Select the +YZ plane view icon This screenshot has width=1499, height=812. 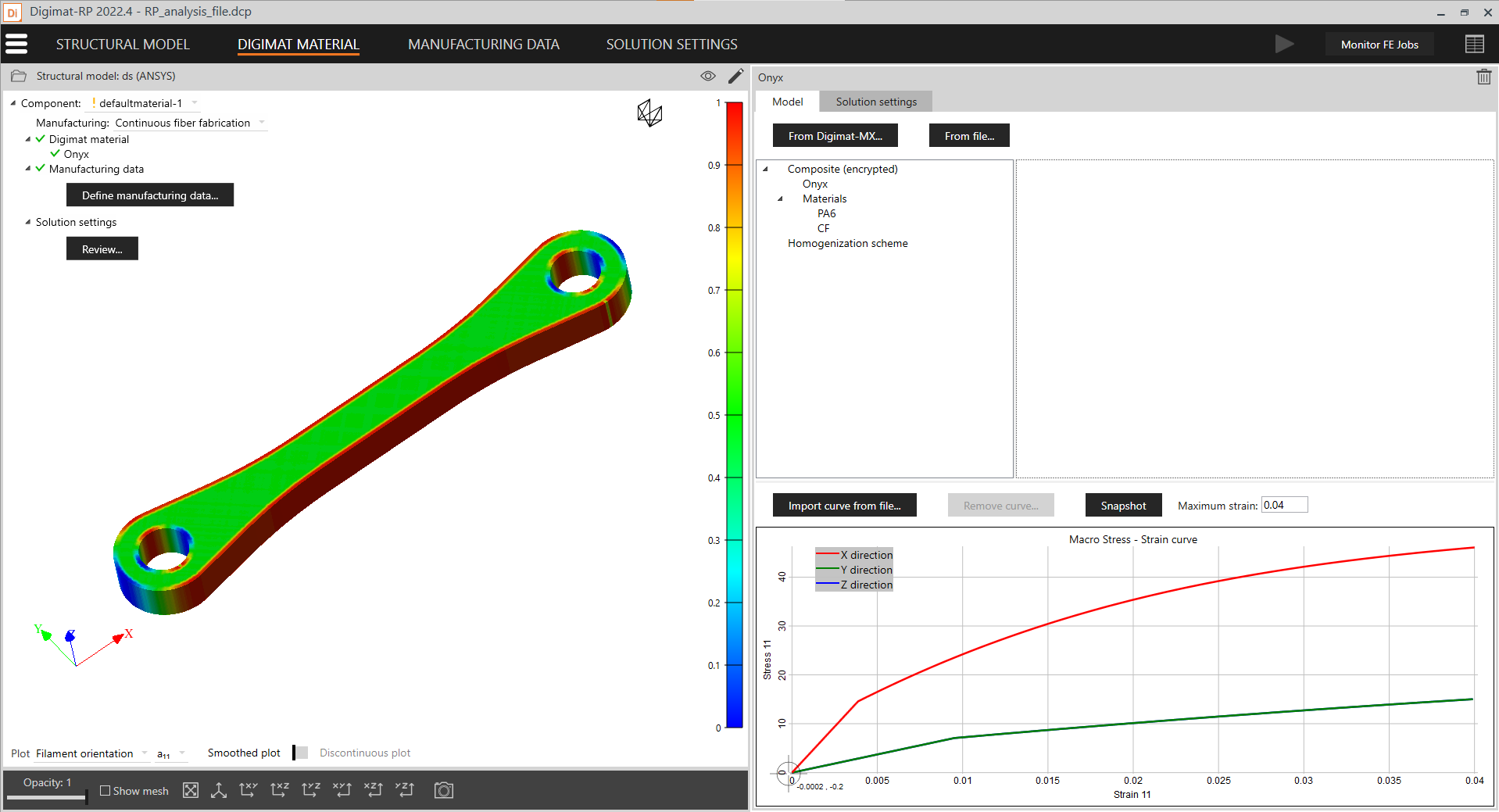311,790
